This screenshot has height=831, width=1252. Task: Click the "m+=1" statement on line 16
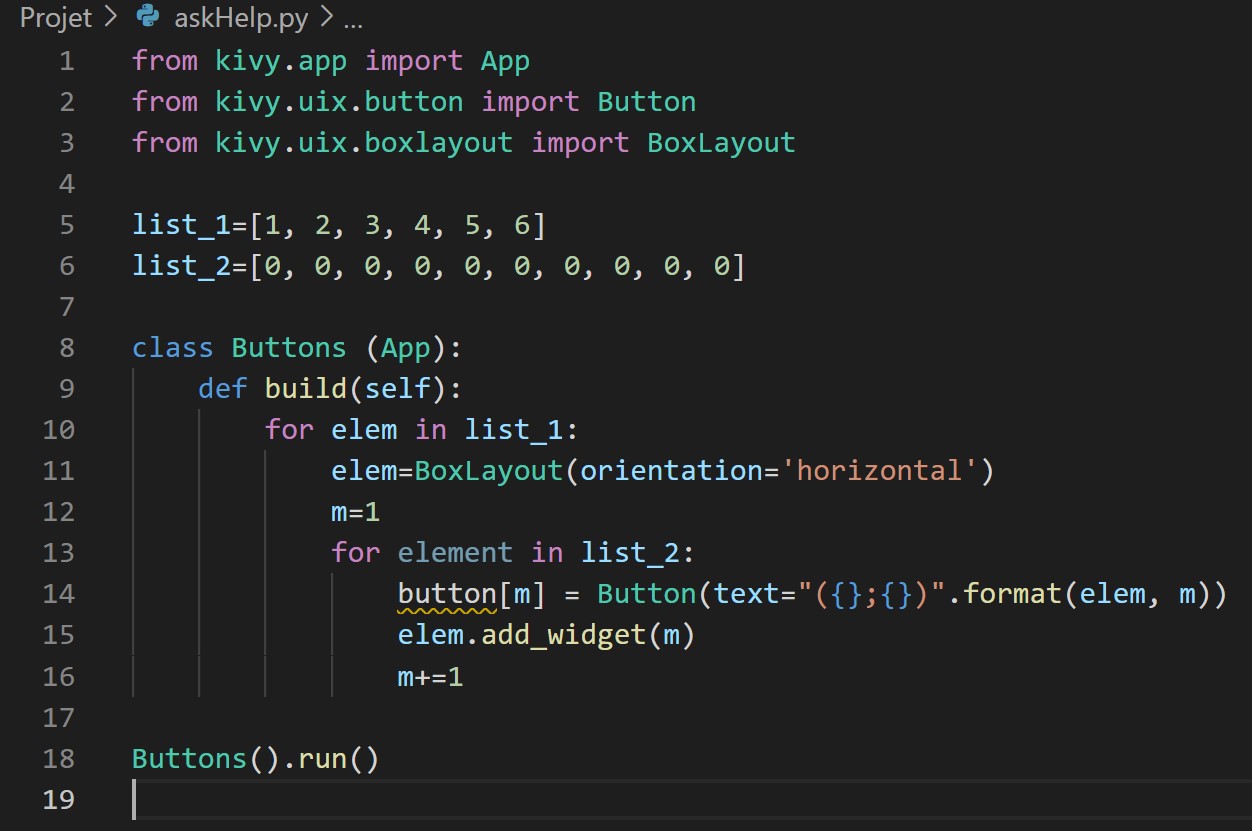[430, 676]
